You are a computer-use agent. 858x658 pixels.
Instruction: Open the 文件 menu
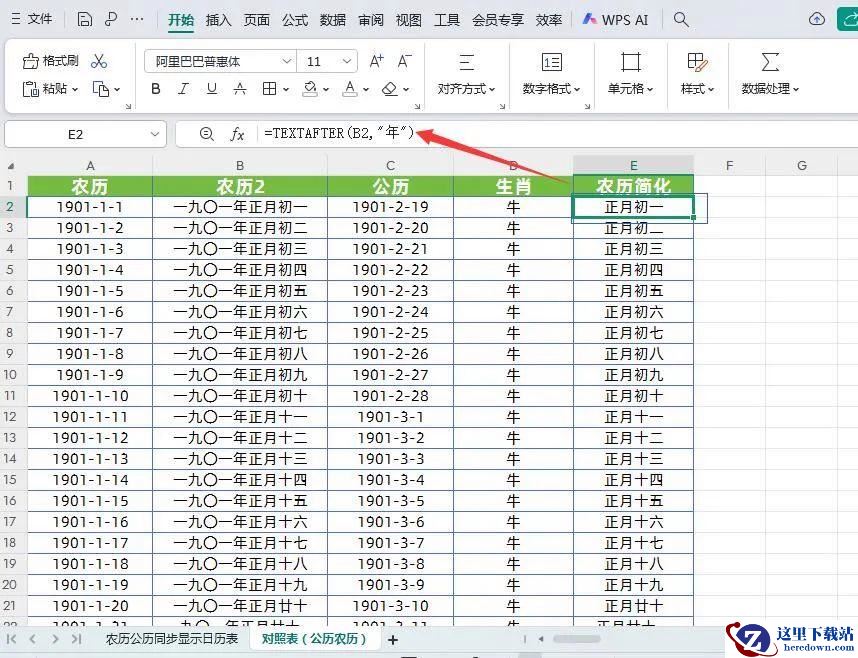pos(32,19)
